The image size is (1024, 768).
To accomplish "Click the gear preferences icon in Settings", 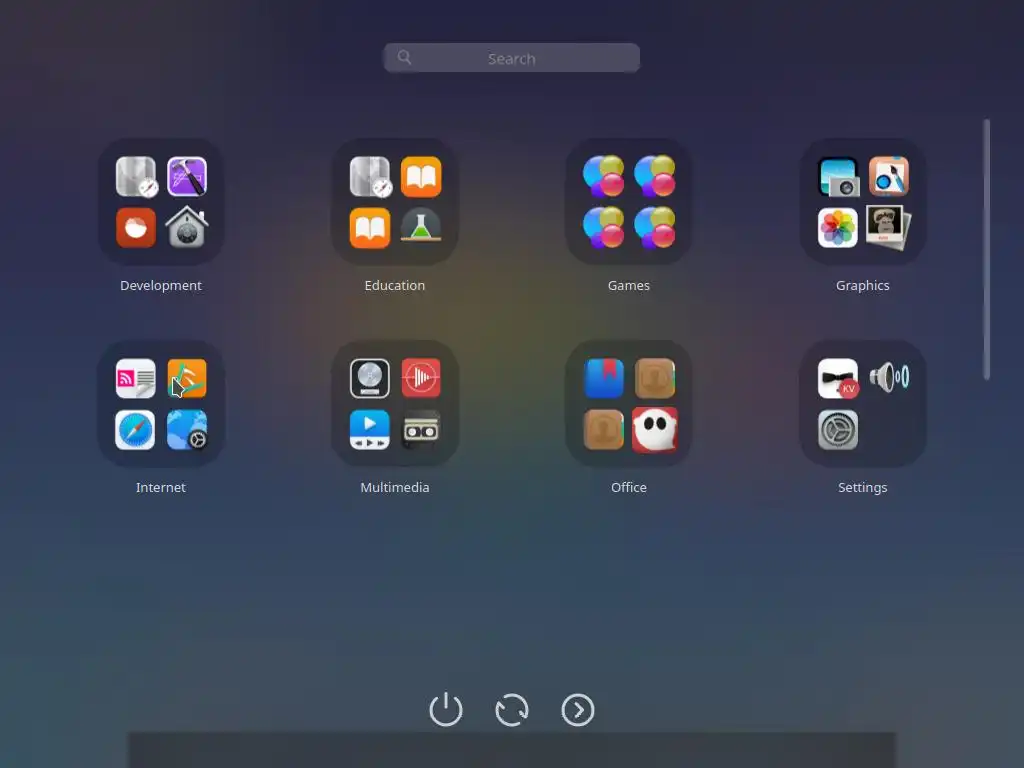I will 838,430.
